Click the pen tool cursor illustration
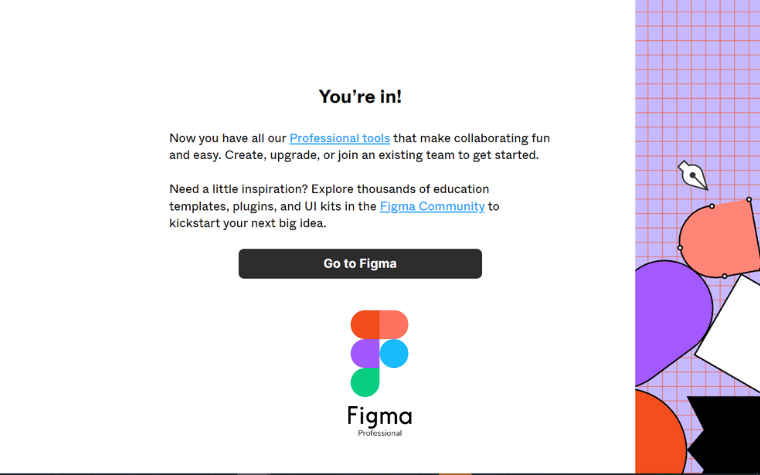 693,175
